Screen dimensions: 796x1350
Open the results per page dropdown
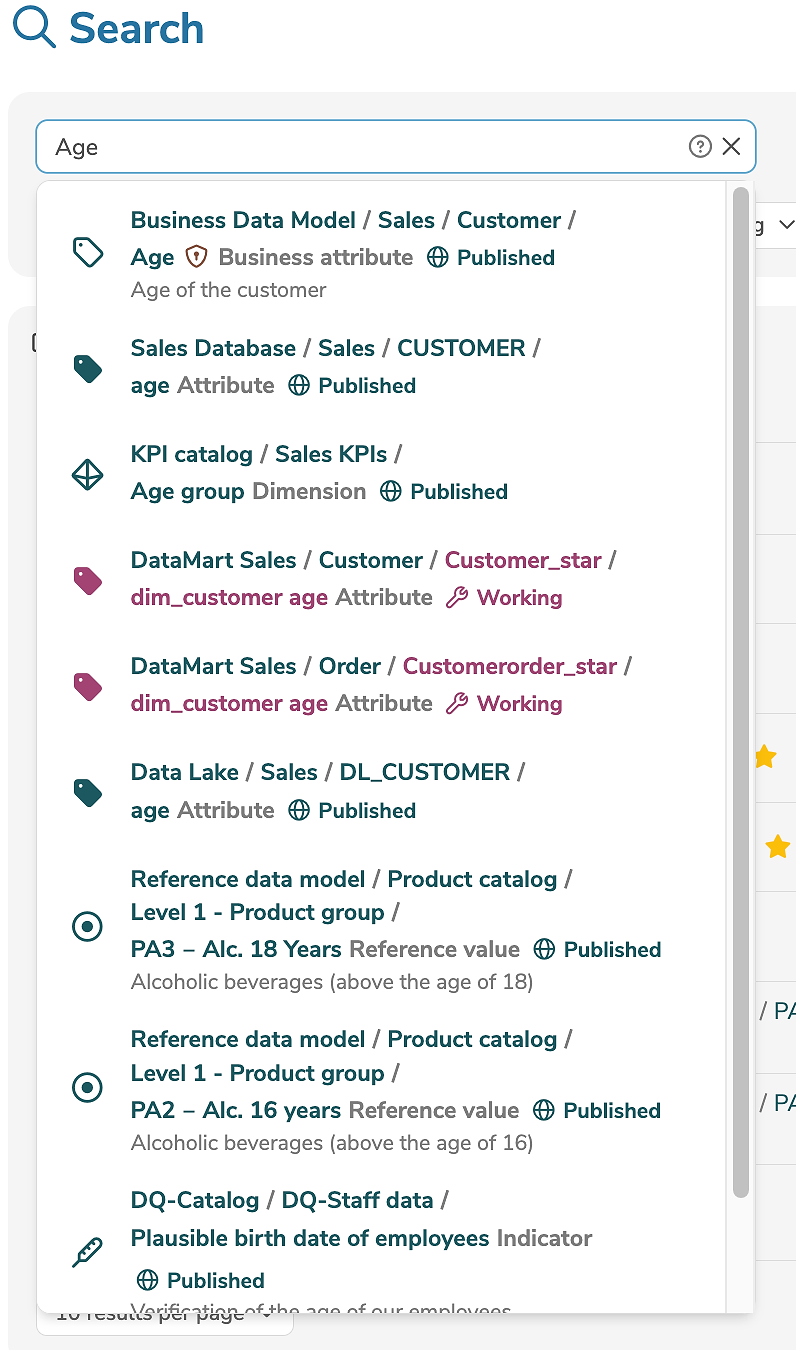[164, 1312]
